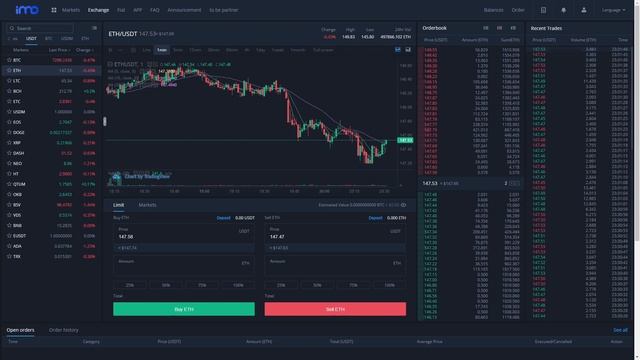The height and width of the screenshot is (360, 640).
Task: Sort market list by Last Price
Action: tap(59, 50)
